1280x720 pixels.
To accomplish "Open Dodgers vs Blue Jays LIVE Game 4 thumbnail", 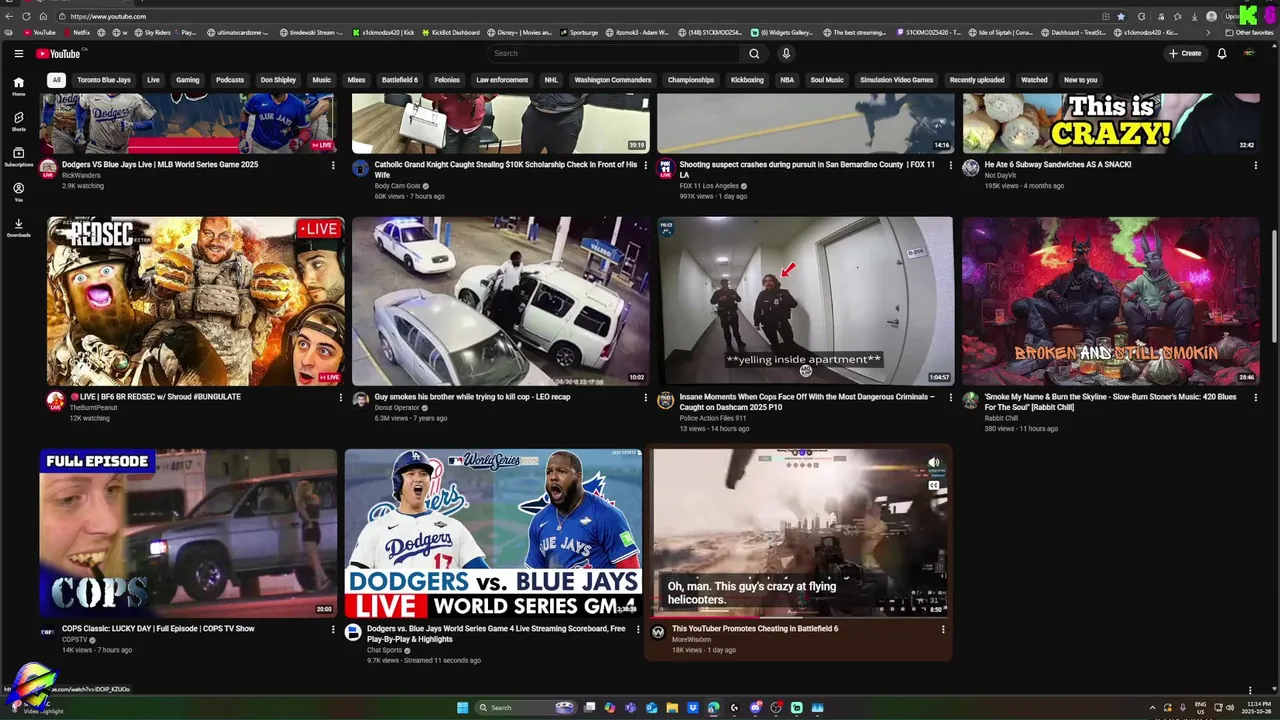I will tap(494, 533).
